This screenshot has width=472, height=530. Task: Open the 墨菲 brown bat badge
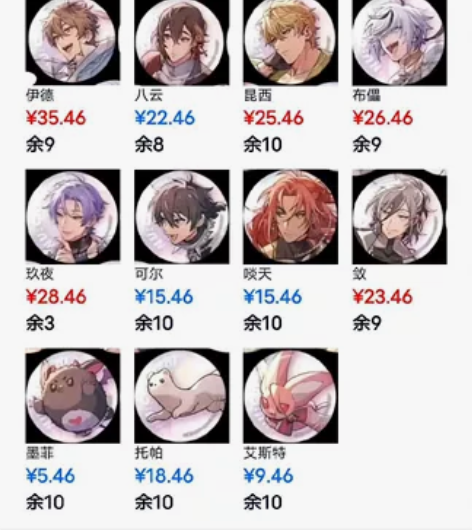73,396
